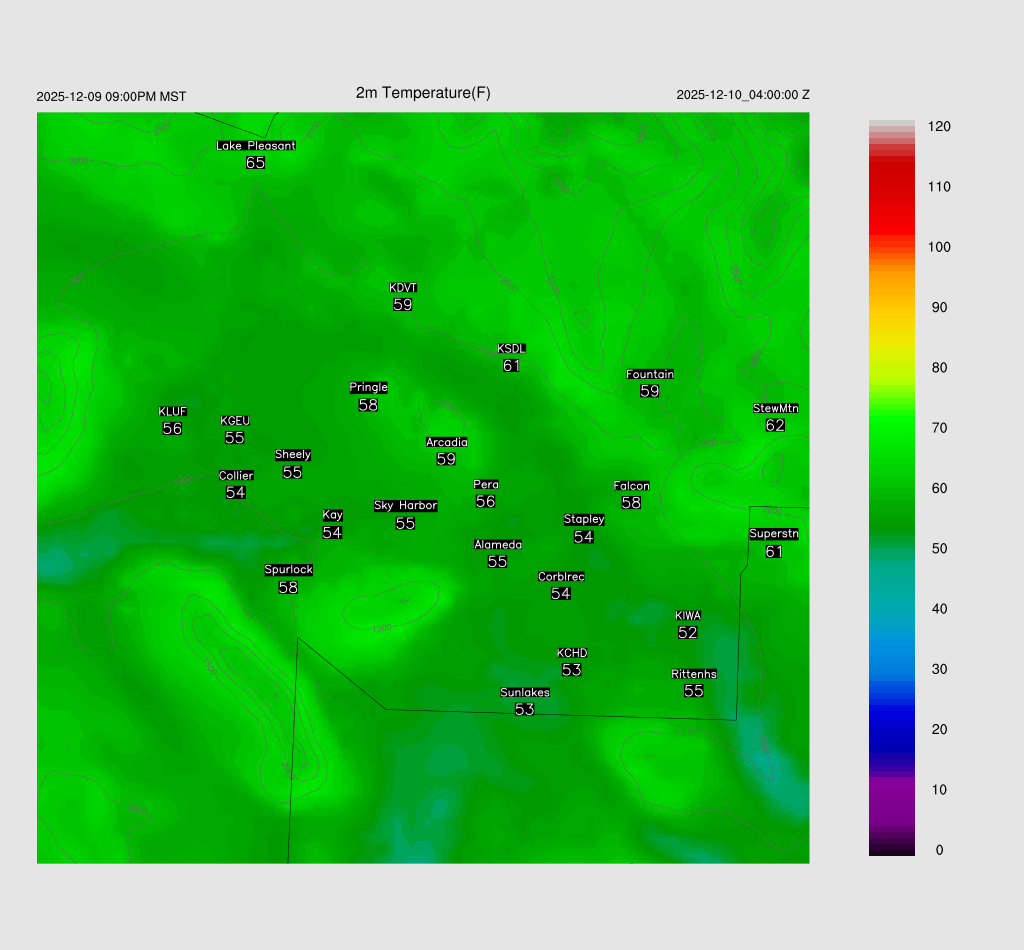The image size is (1024, 950).
Task: Click the Superstn station label
Action: pyautogui.click(x=774, y=534)
